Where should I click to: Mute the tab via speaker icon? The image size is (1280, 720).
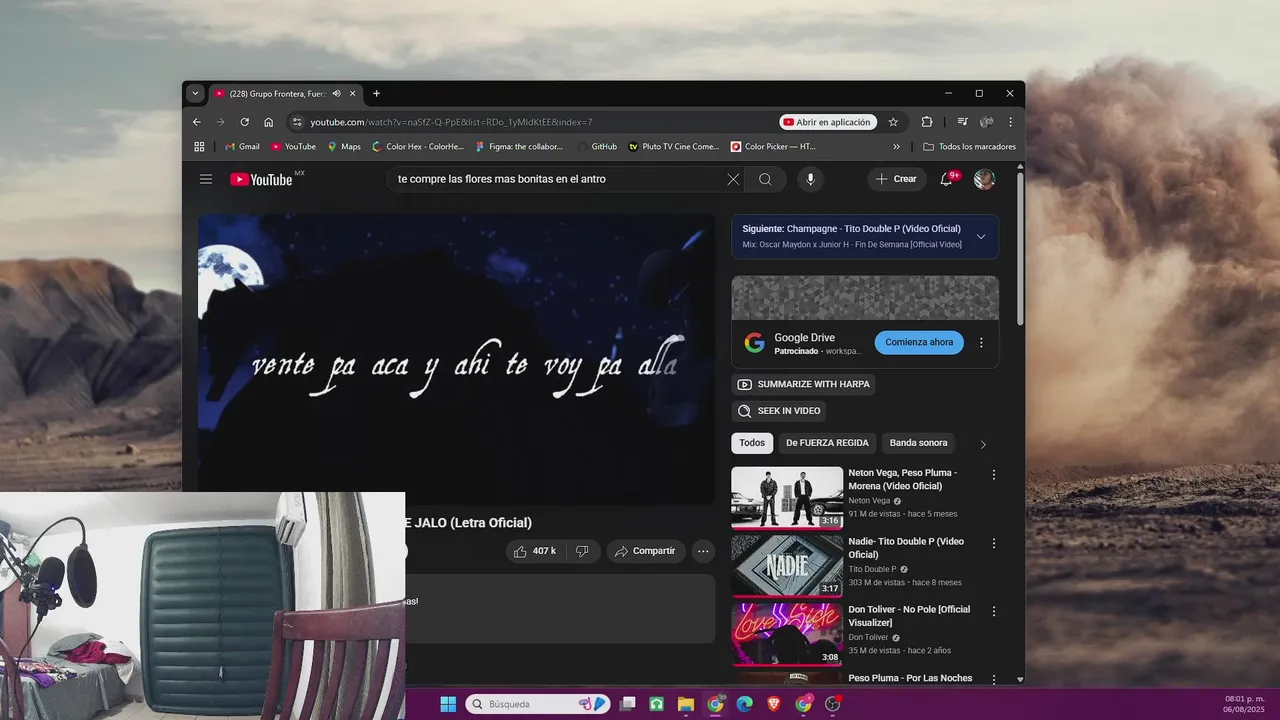tap(336, 93)
